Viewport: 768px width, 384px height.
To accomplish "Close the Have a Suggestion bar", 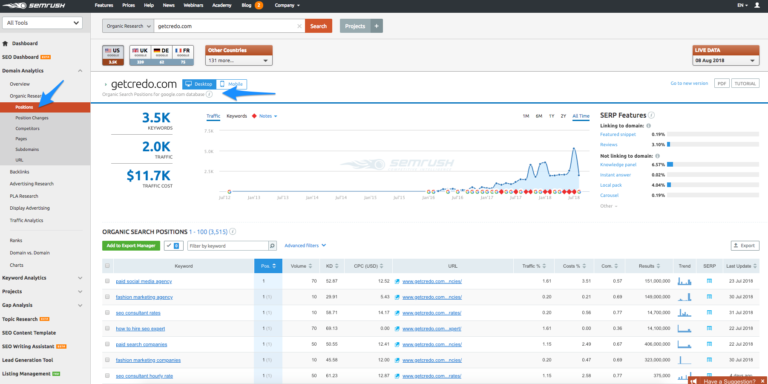I will pos(762,381).
